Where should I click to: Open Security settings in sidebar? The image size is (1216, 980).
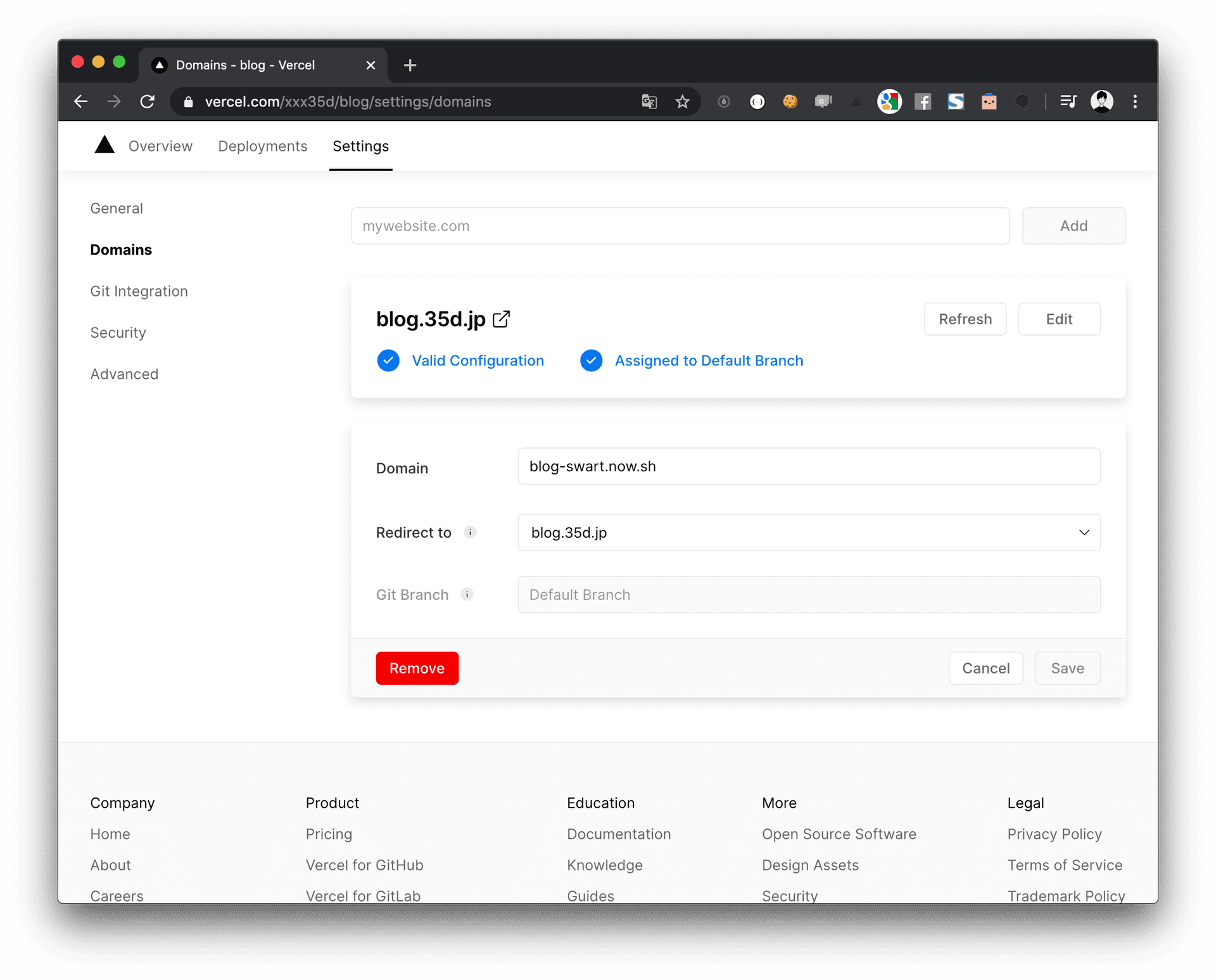(x=118, y=333)
